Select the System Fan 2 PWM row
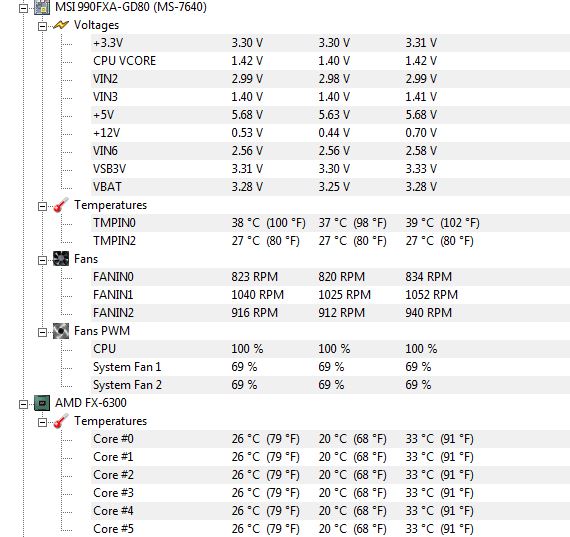The image size is (570, 537). coord(330,385)
